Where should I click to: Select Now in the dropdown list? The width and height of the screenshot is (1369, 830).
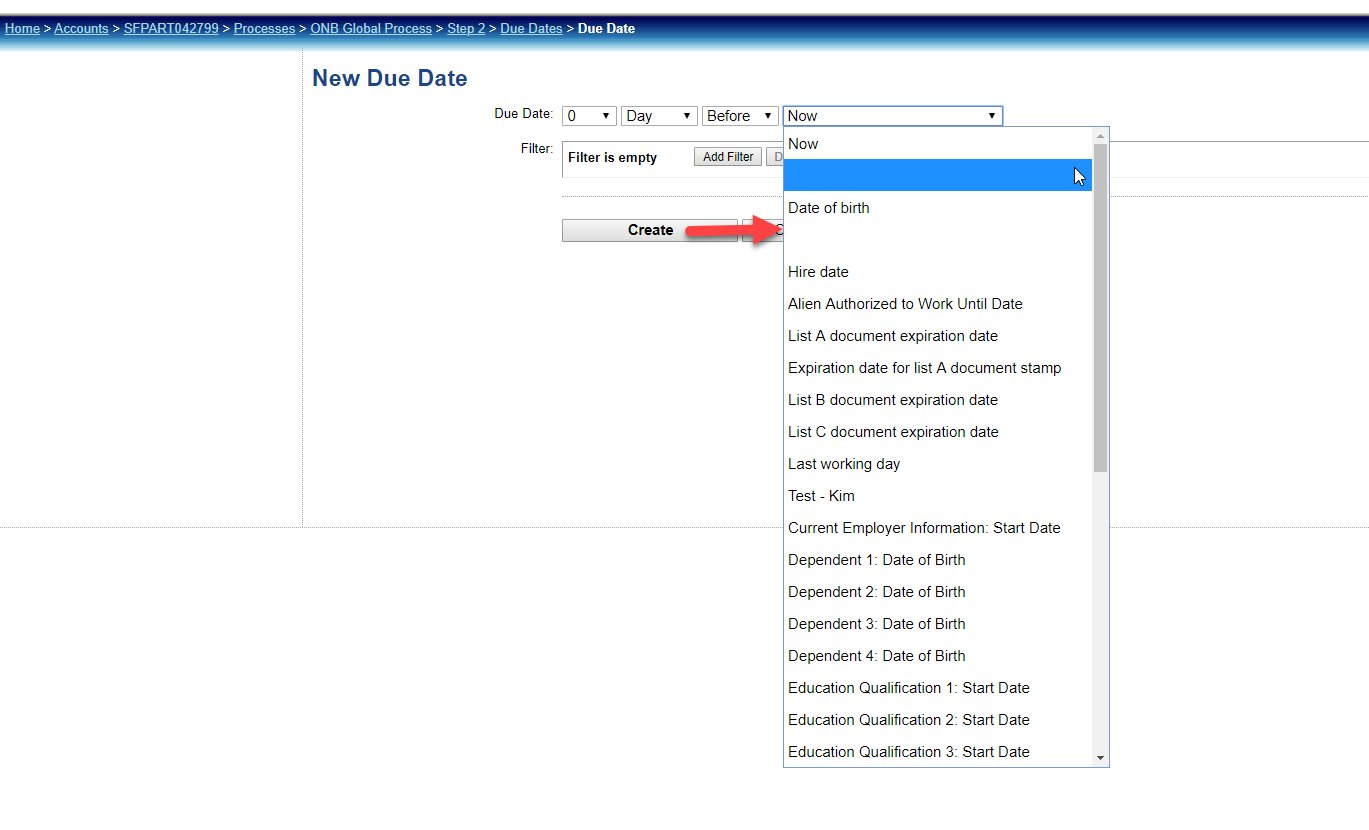pyautogui.click(x=938, y=144)
